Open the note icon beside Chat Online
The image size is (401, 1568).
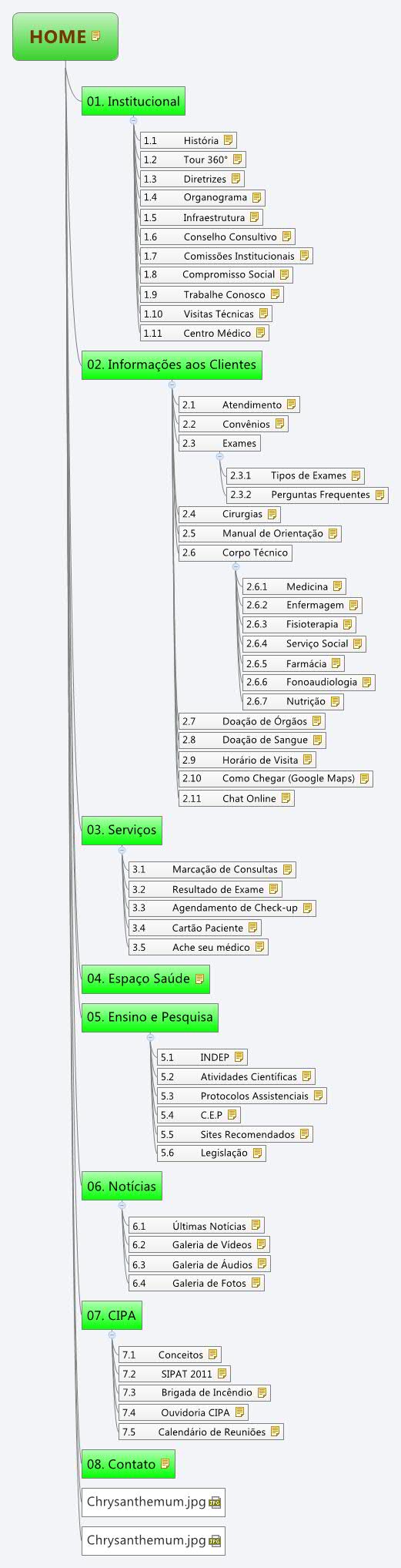coord(286,798)
